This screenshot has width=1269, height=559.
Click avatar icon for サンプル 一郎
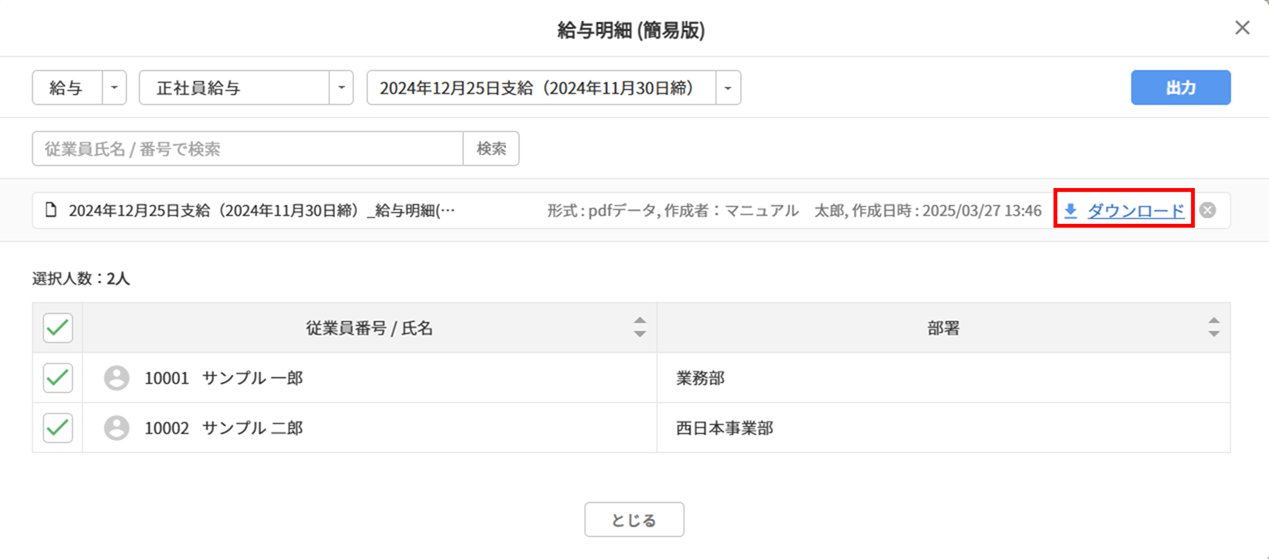click(117, 378)
